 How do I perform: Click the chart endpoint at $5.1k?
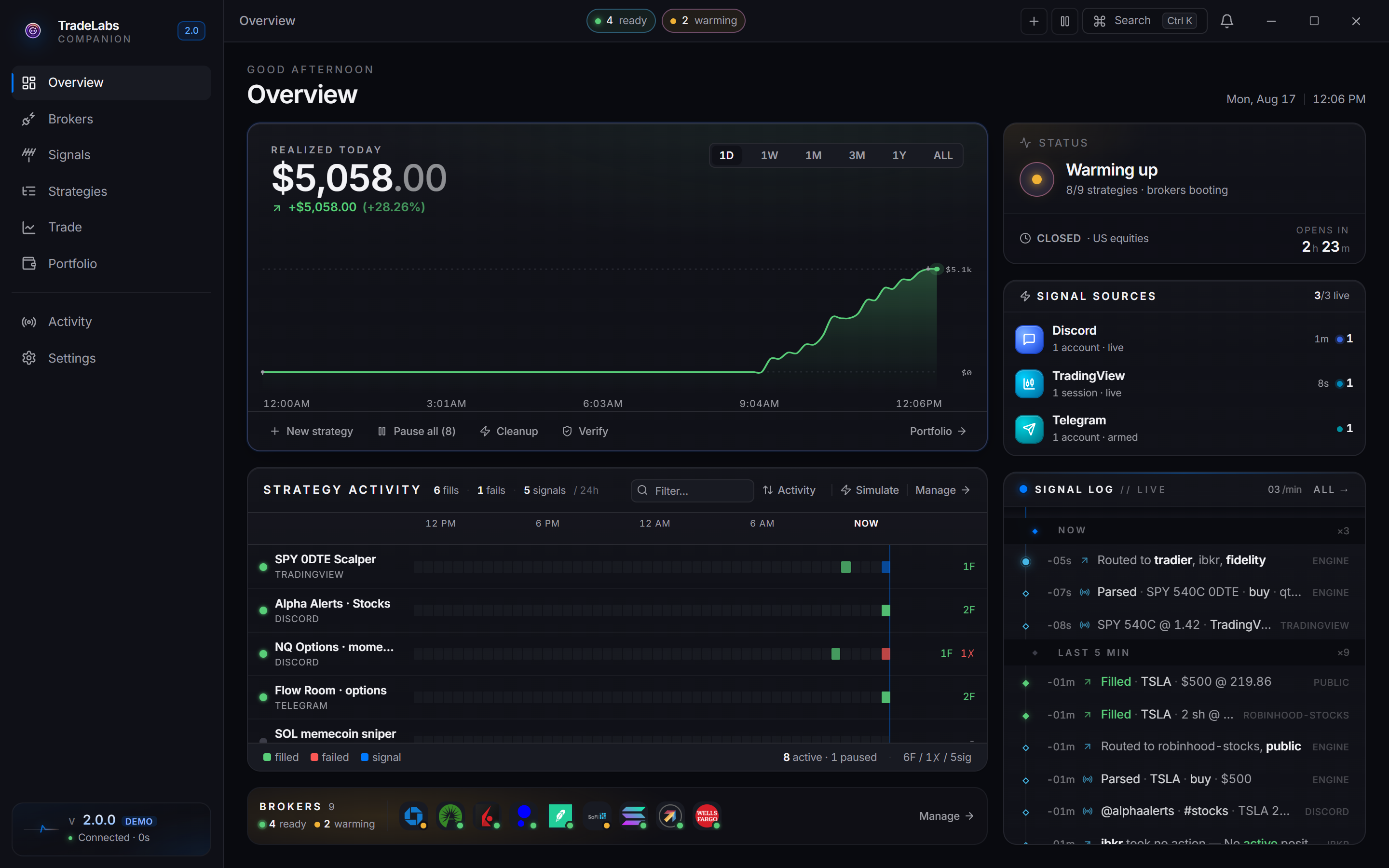pos(937,269)
